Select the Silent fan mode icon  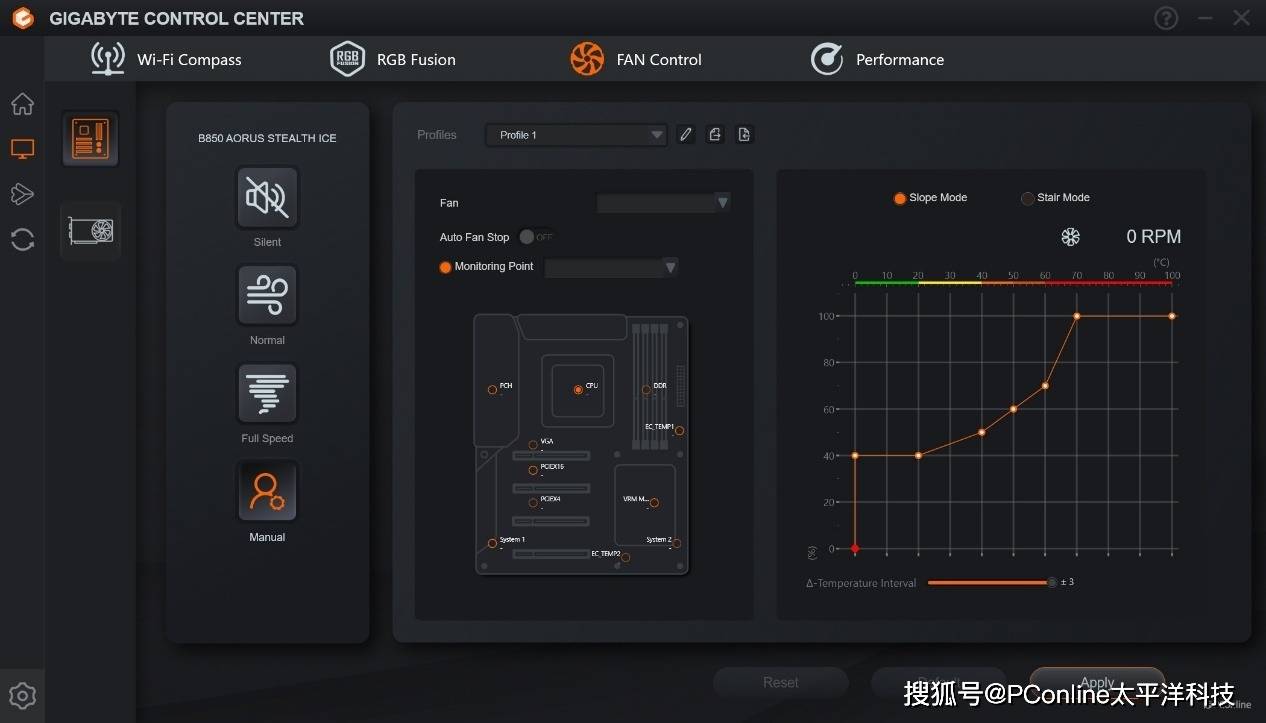point(267,198)
